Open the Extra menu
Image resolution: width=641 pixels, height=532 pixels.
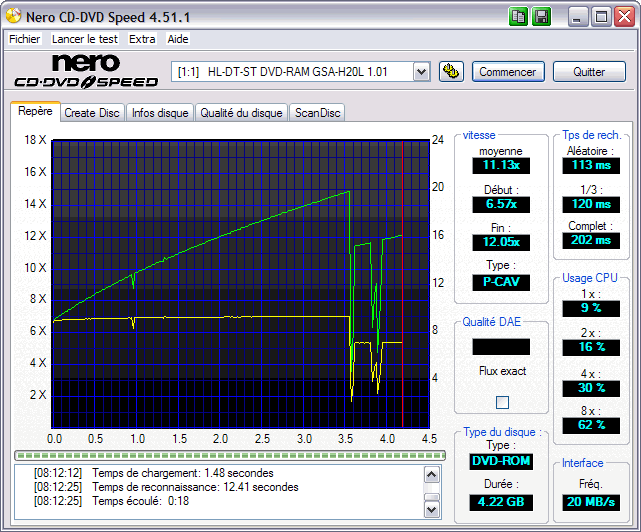tap(142, 39)
